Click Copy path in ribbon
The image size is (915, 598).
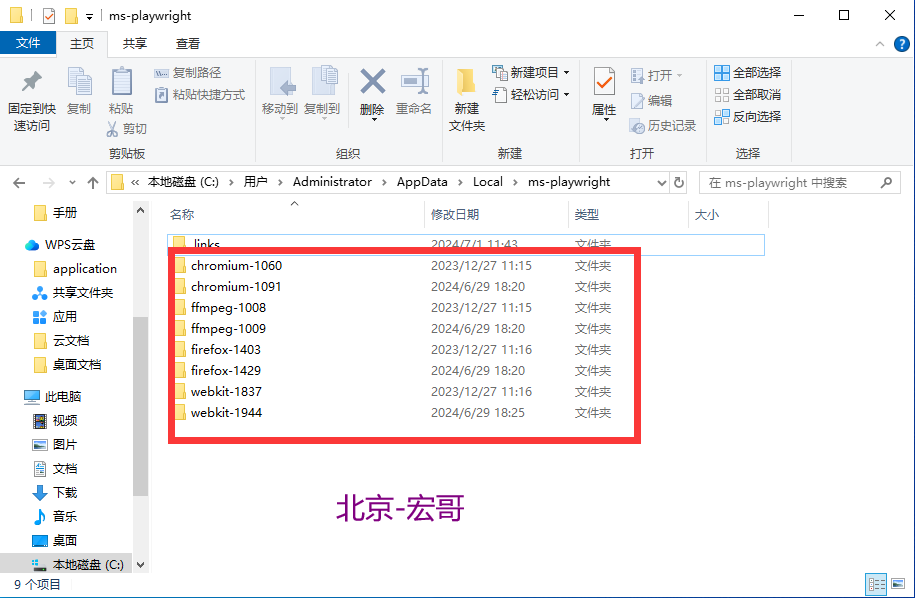[188, 73]
